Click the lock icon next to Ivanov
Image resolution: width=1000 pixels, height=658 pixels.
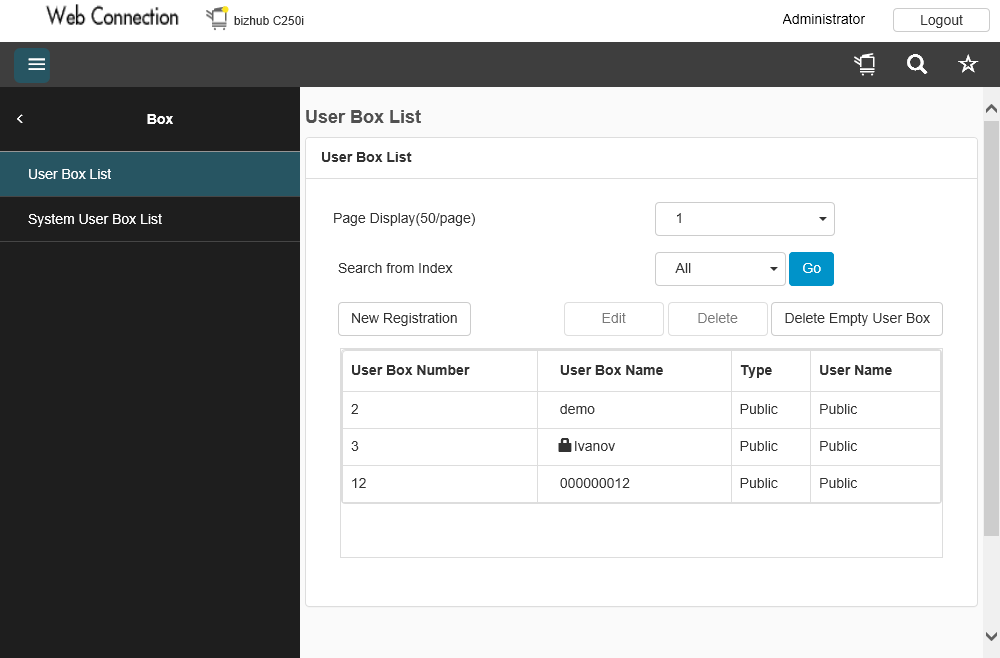565,446
